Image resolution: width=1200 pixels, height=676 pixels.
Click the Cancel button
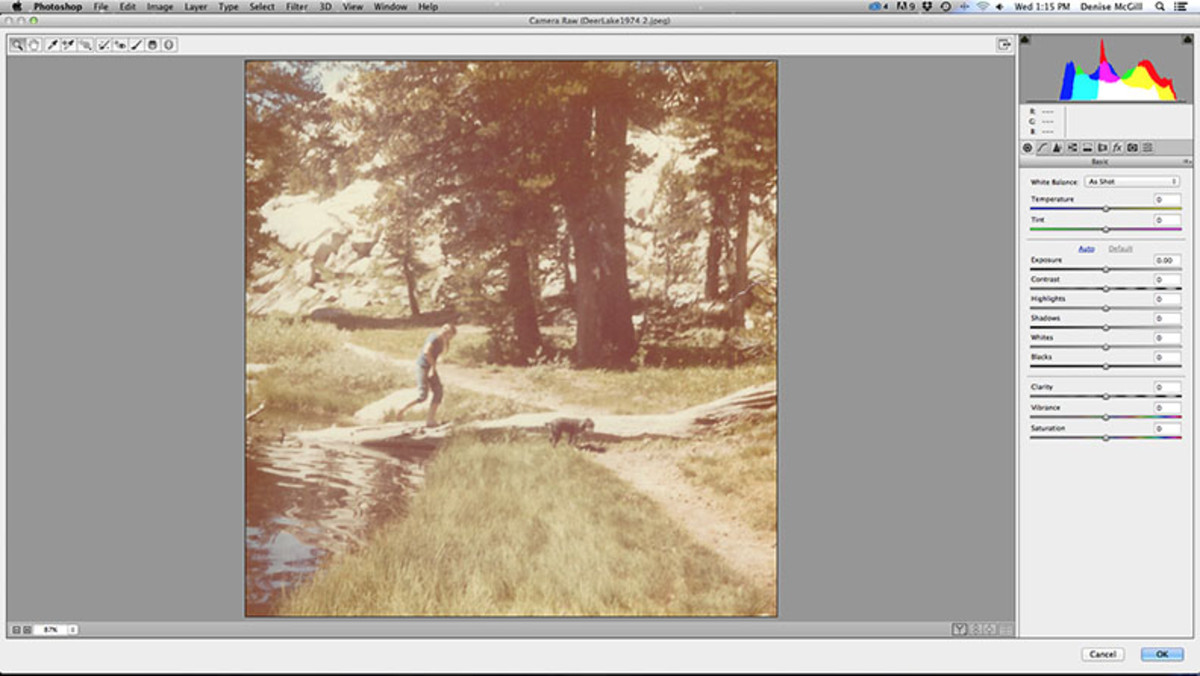(x=1101, y=653)
